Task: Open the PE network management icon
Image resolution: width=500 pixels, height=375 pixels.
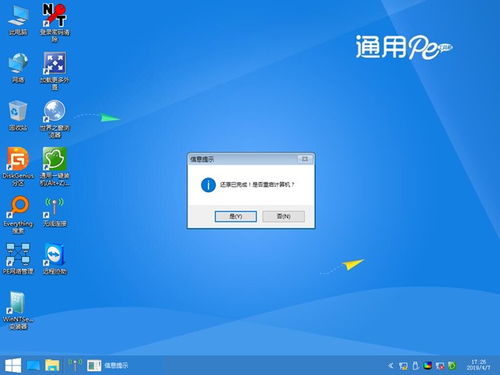Action: [18, 259]
